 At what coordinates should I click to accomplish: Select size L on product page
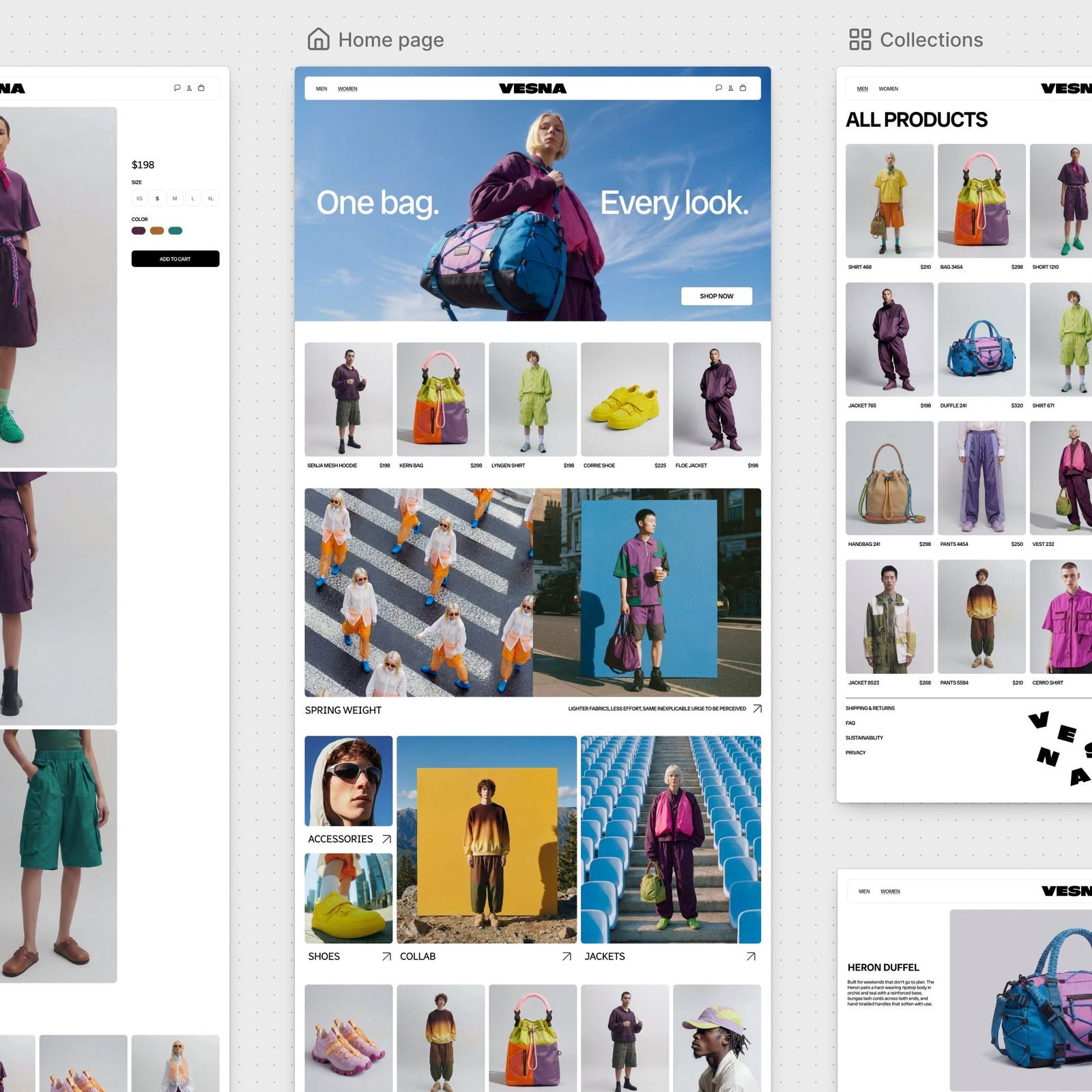point(192,199)
